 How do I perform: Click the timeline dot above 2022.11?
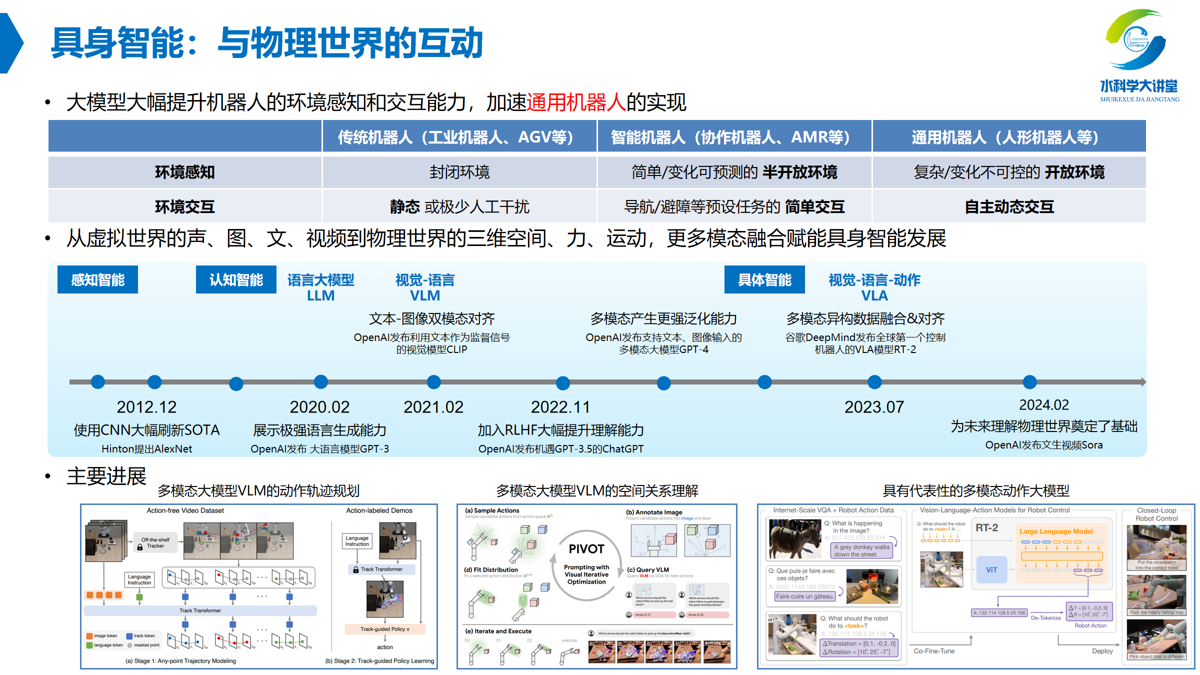(x=563, y=383)
